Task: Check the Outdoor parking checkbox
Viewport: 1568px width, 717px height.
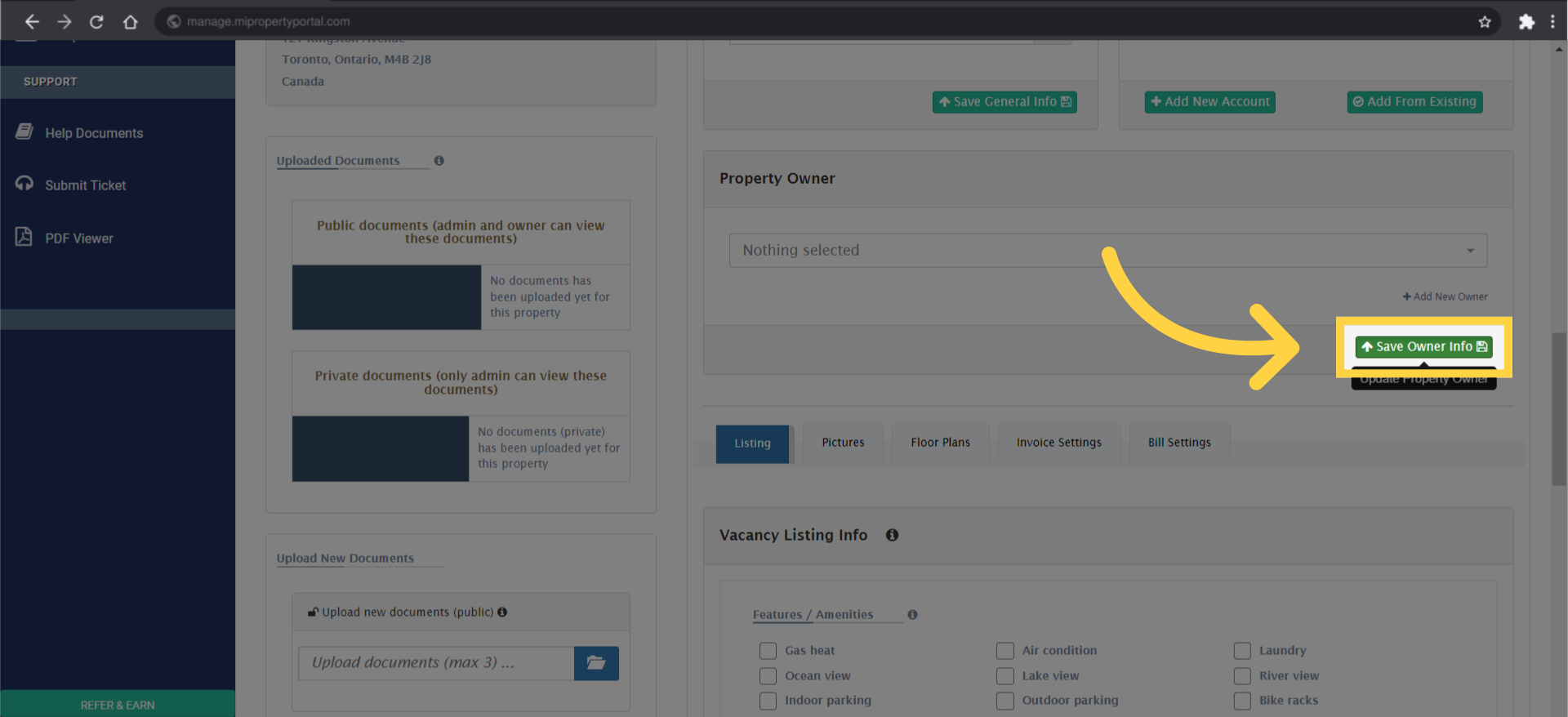Action: coord(1005,701)
